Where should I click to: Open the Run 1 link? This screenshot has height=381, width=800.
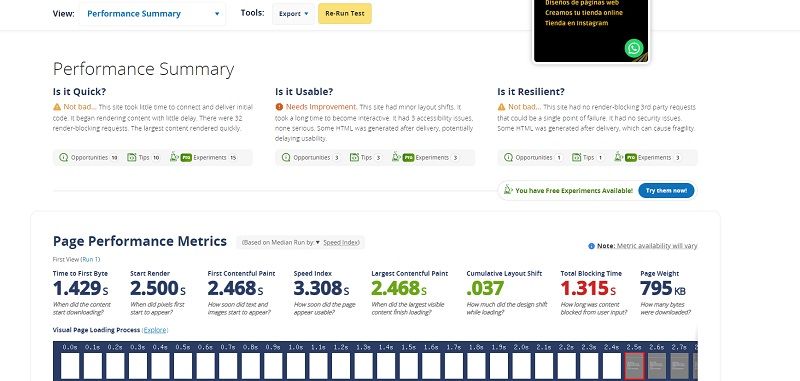90,259
